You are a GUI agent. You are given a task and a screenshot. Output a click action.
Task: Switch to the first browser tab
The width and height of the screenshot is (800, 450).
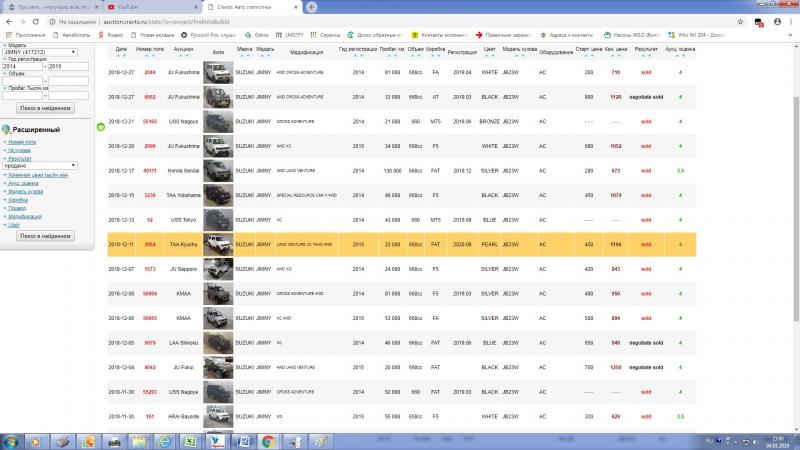(53, 8)
